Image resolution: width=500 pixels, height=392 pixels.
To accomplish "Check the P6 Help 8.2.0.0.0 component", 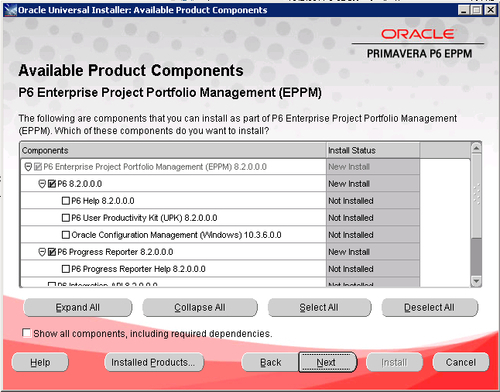I will [x=66, y=201].
